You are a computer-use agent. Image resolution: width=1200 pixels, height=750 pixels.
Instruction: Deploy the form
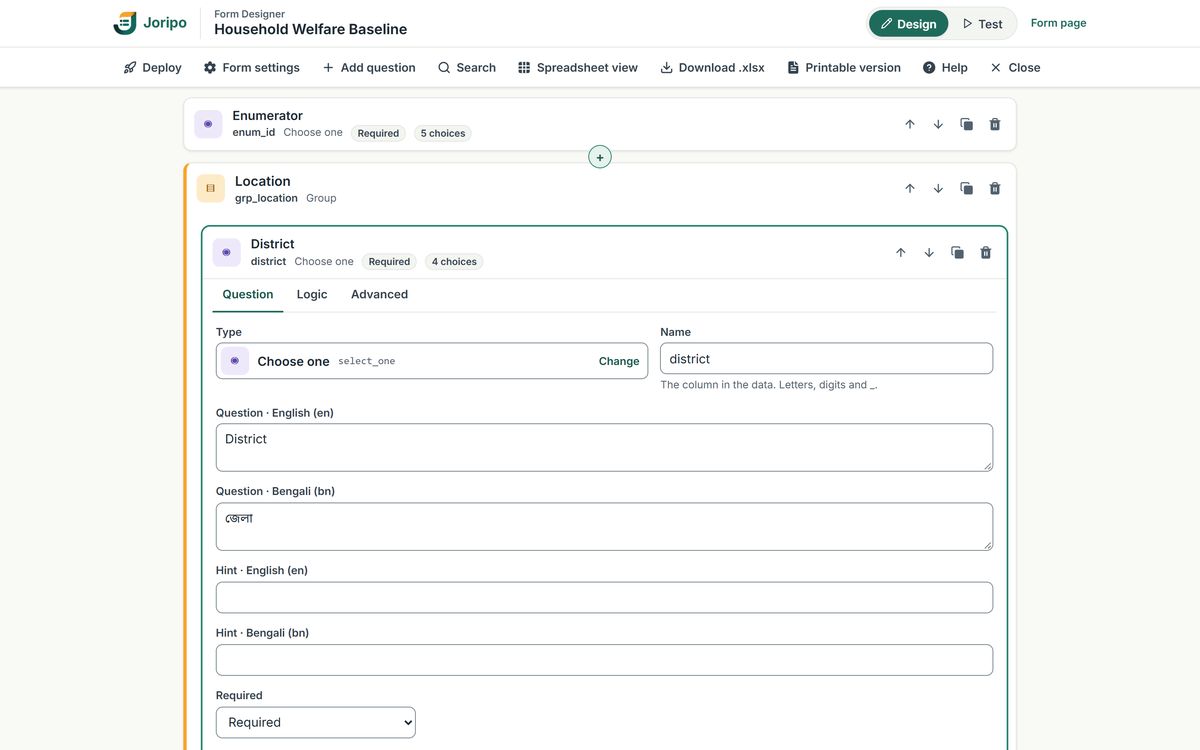tap(152, 68)
